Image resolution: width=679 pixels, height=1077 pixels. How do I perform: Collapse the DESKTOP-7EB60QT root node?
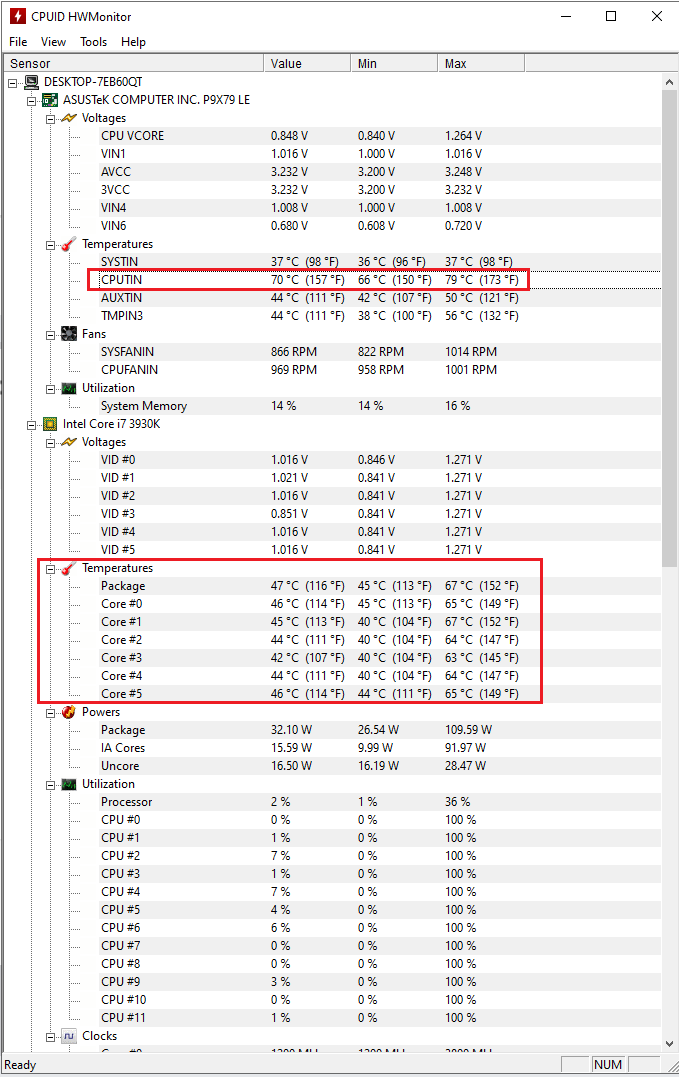click(x=13, y=82)
